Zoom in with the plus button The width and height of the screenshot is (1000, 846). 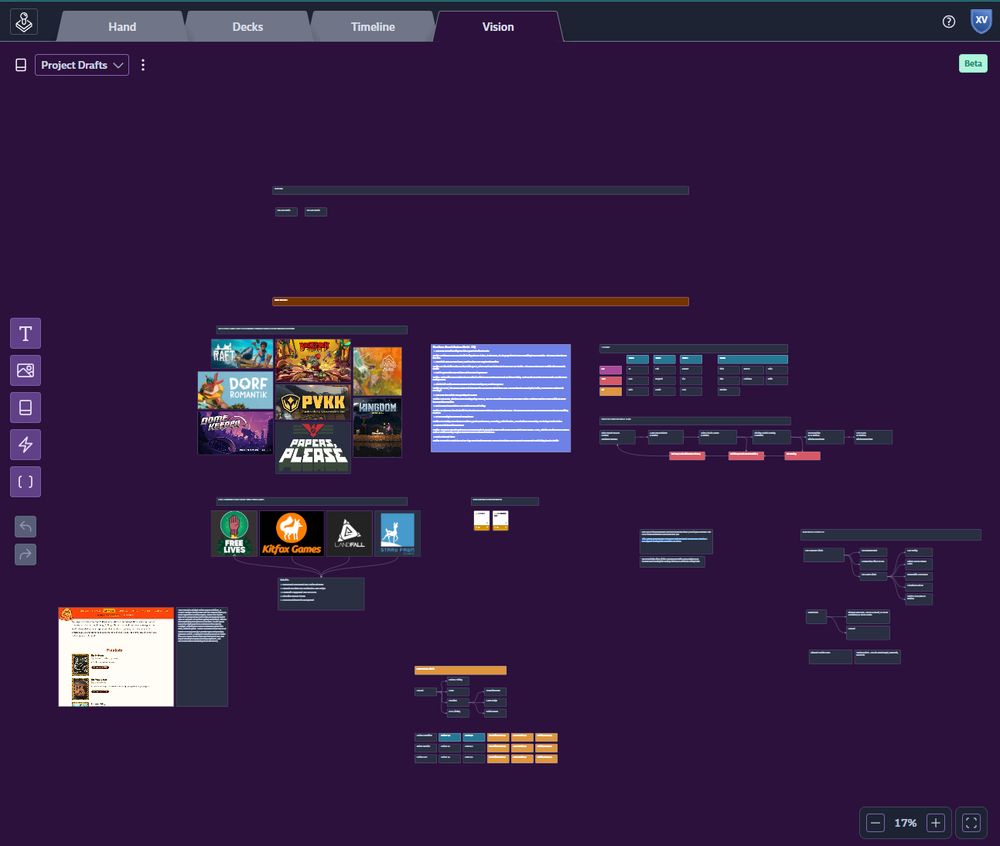pos(936,823)
